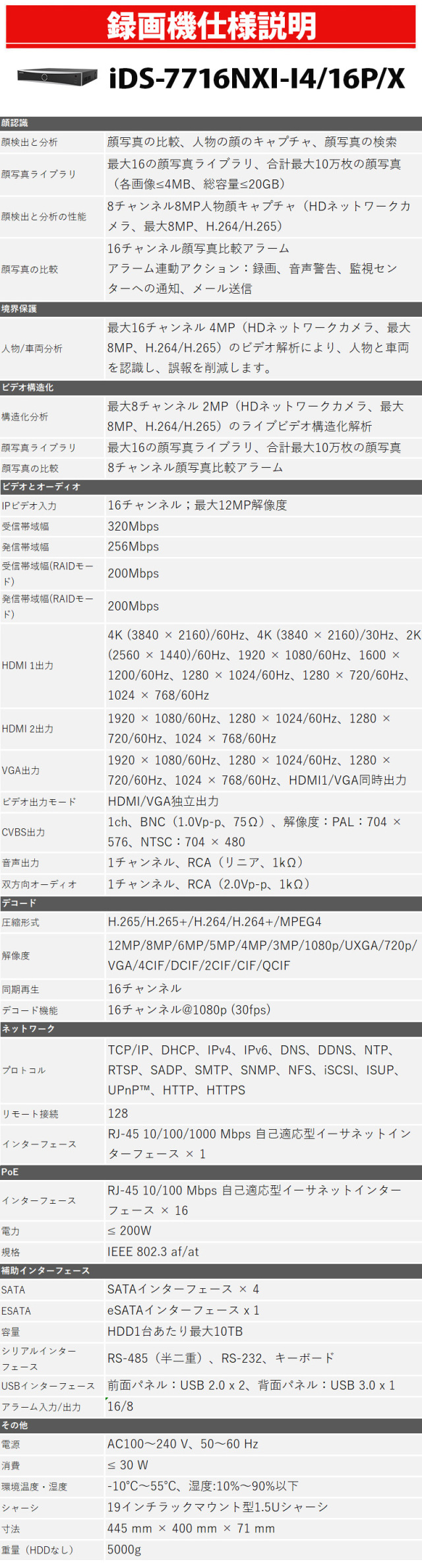Click the 補助インターフェース section header

(45, 1270)
